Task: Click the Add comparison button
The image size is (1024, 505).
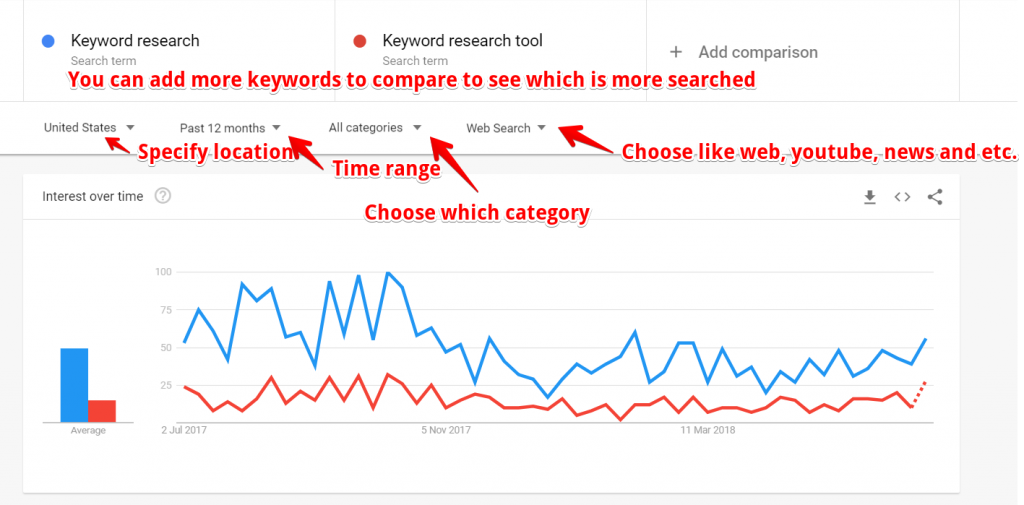Action: [757, 52]
